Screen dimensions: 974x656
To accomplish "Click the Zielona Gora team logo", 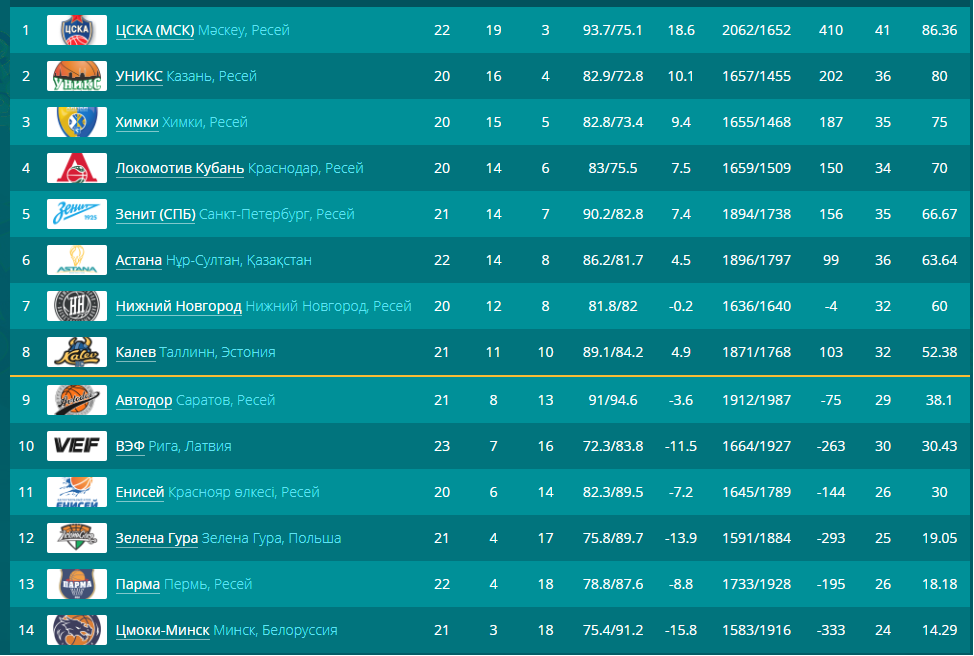I will 77,538.
